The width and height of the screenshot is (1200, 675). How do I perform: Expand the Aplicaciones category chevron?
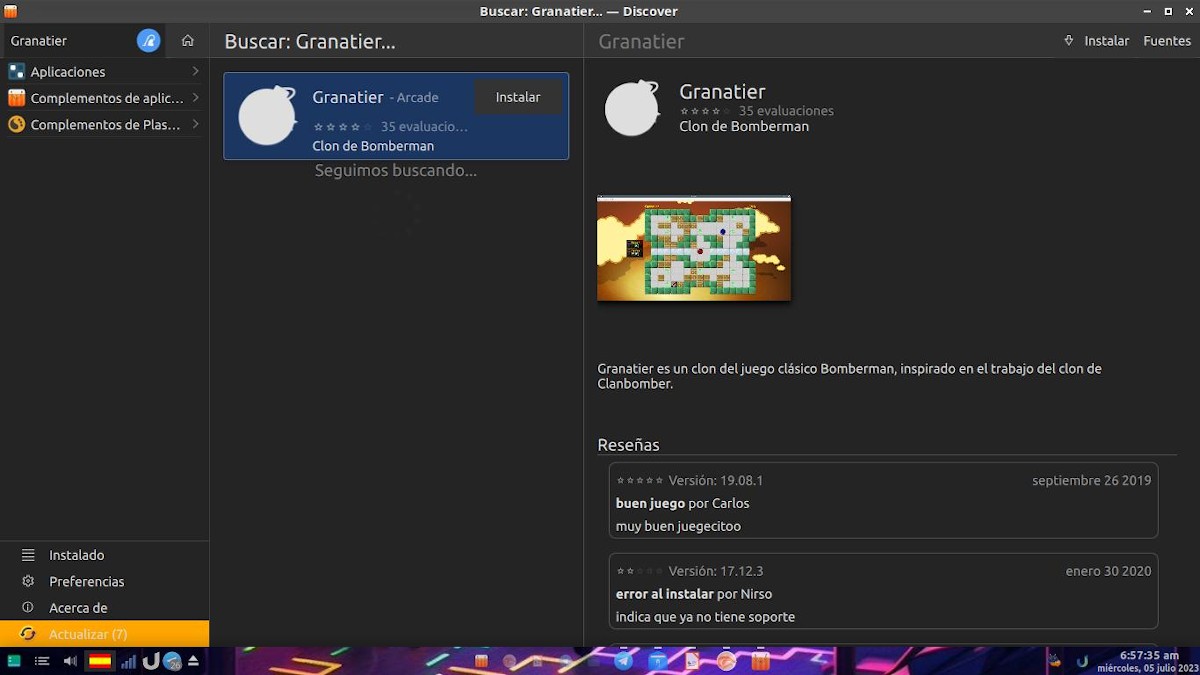point(195,72)
